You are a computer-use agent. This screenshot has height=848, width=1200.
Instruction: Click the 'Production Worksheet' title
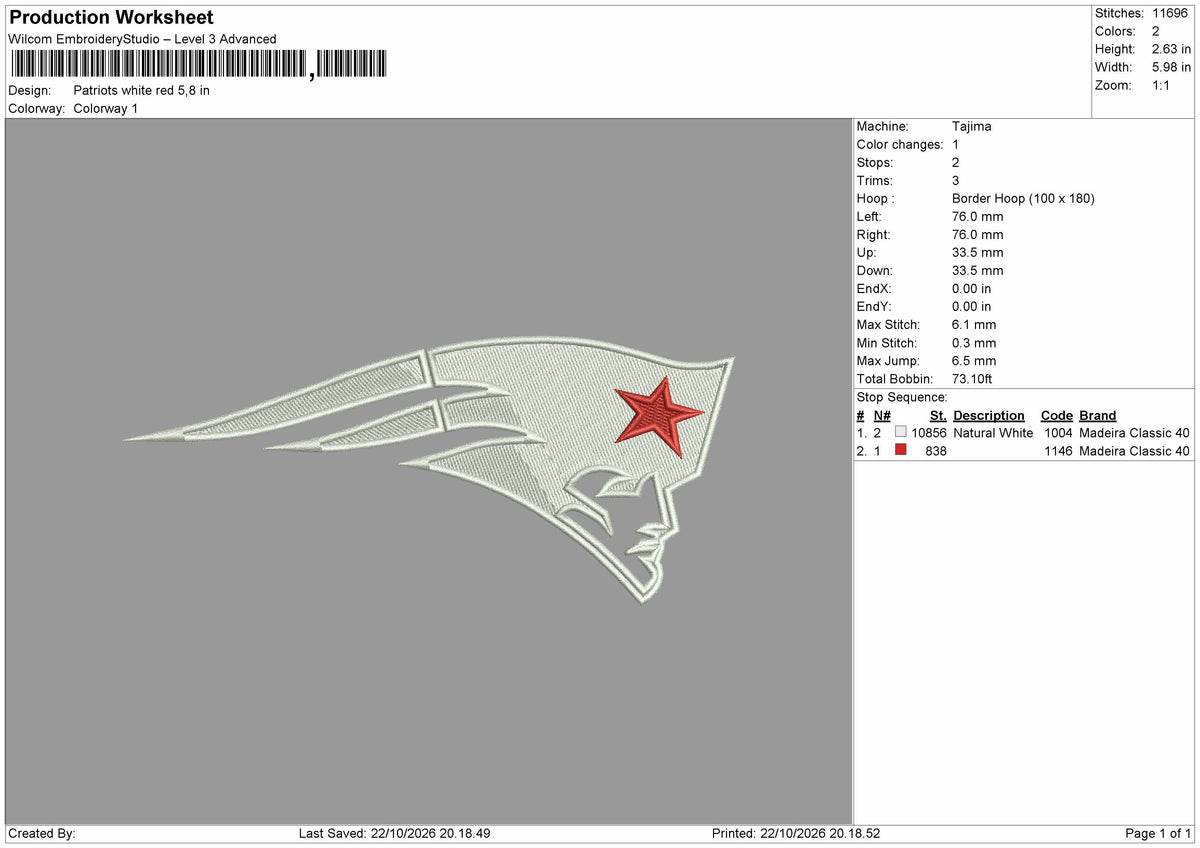111,18
